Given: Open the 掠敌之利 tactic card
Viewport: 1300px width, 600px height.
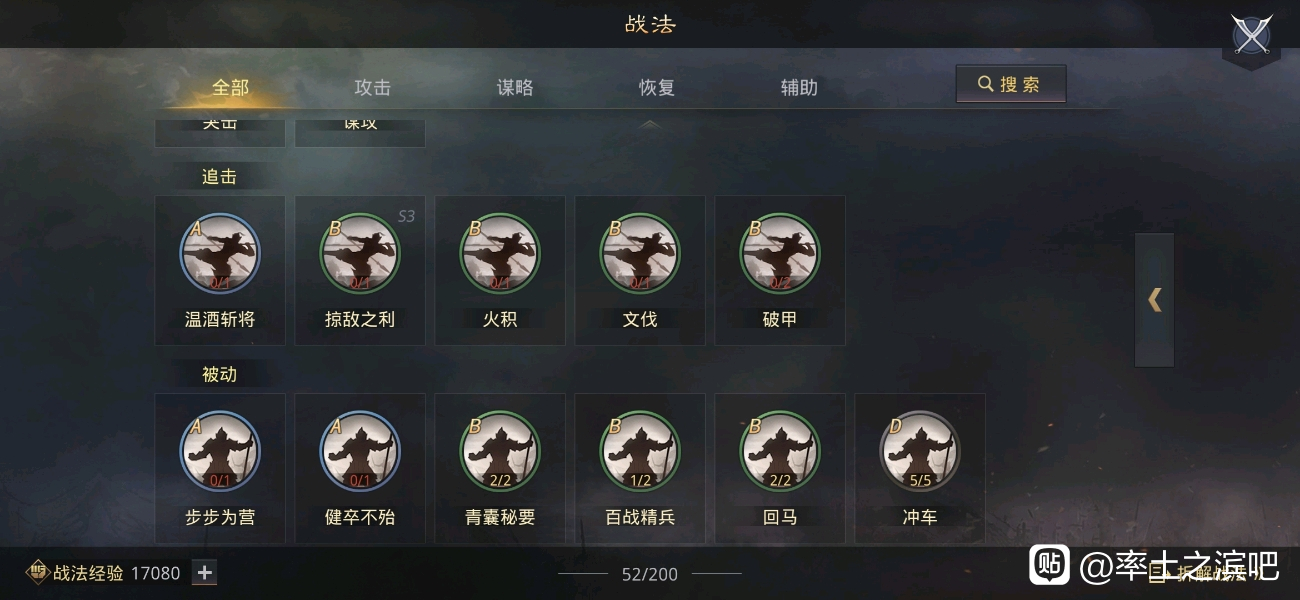Looking at the screenshot, I should pos(360,270).
